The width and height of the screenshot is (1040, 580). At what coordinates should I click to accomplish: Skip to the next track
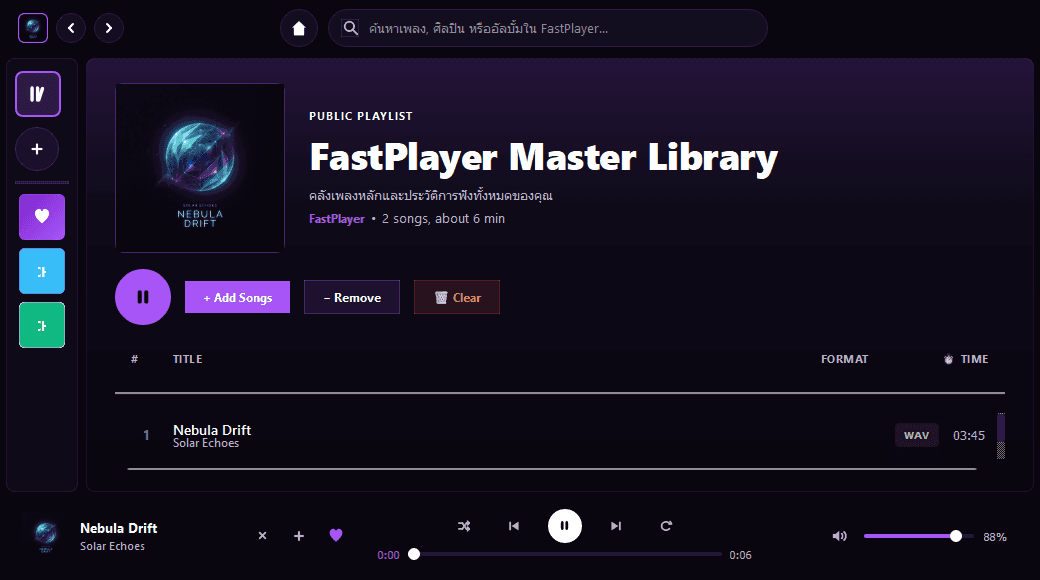point(616,526)
